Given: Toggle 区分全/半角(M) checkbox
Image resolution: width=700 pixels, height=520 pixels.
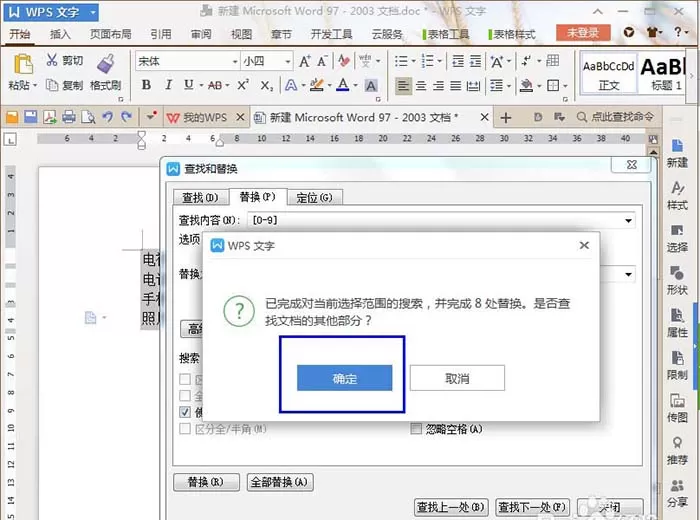Looking at the screenshot, I should pos(185,429).
